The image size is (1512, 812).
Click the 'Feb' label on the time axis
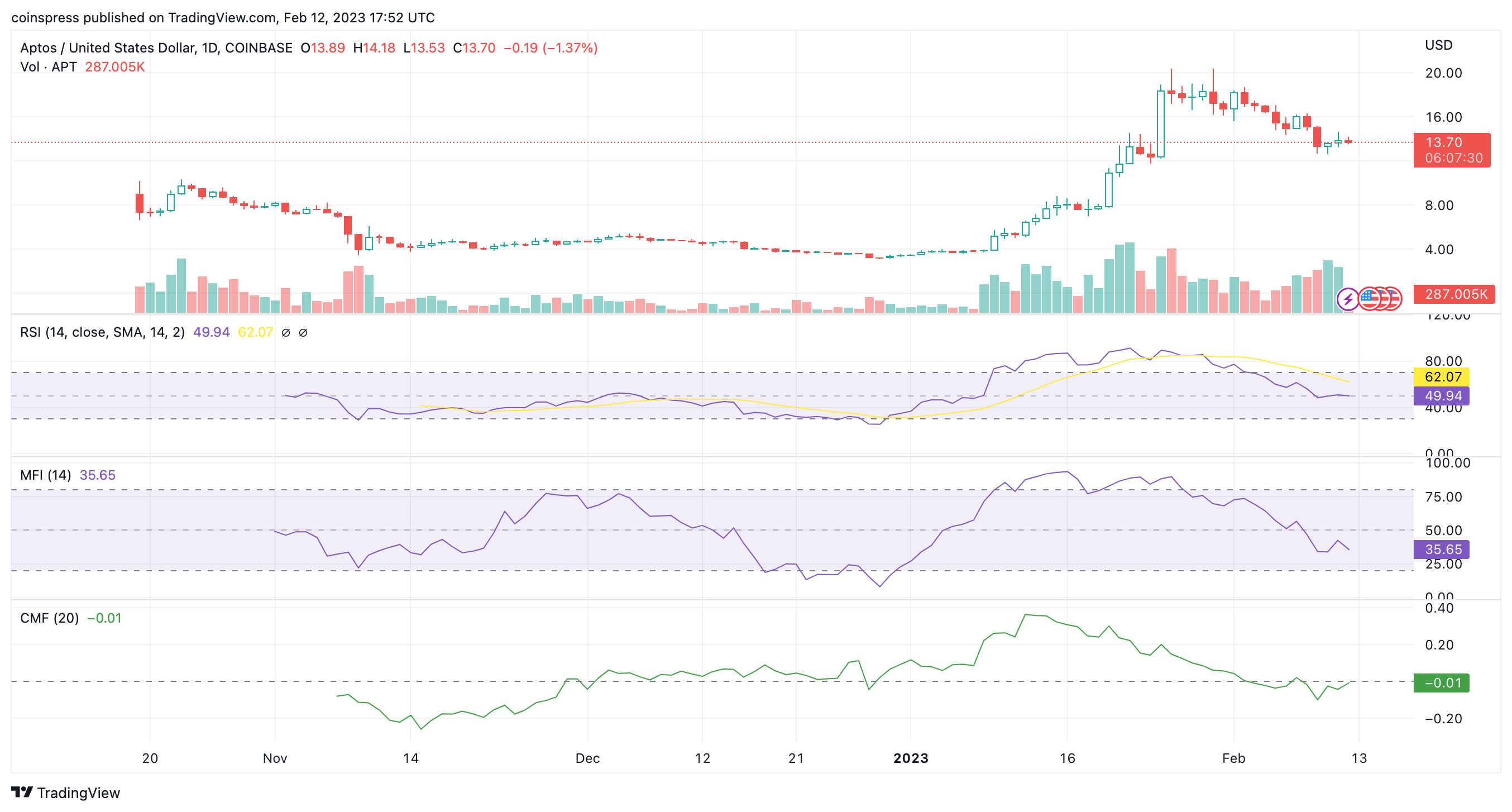pos(1234,758)
